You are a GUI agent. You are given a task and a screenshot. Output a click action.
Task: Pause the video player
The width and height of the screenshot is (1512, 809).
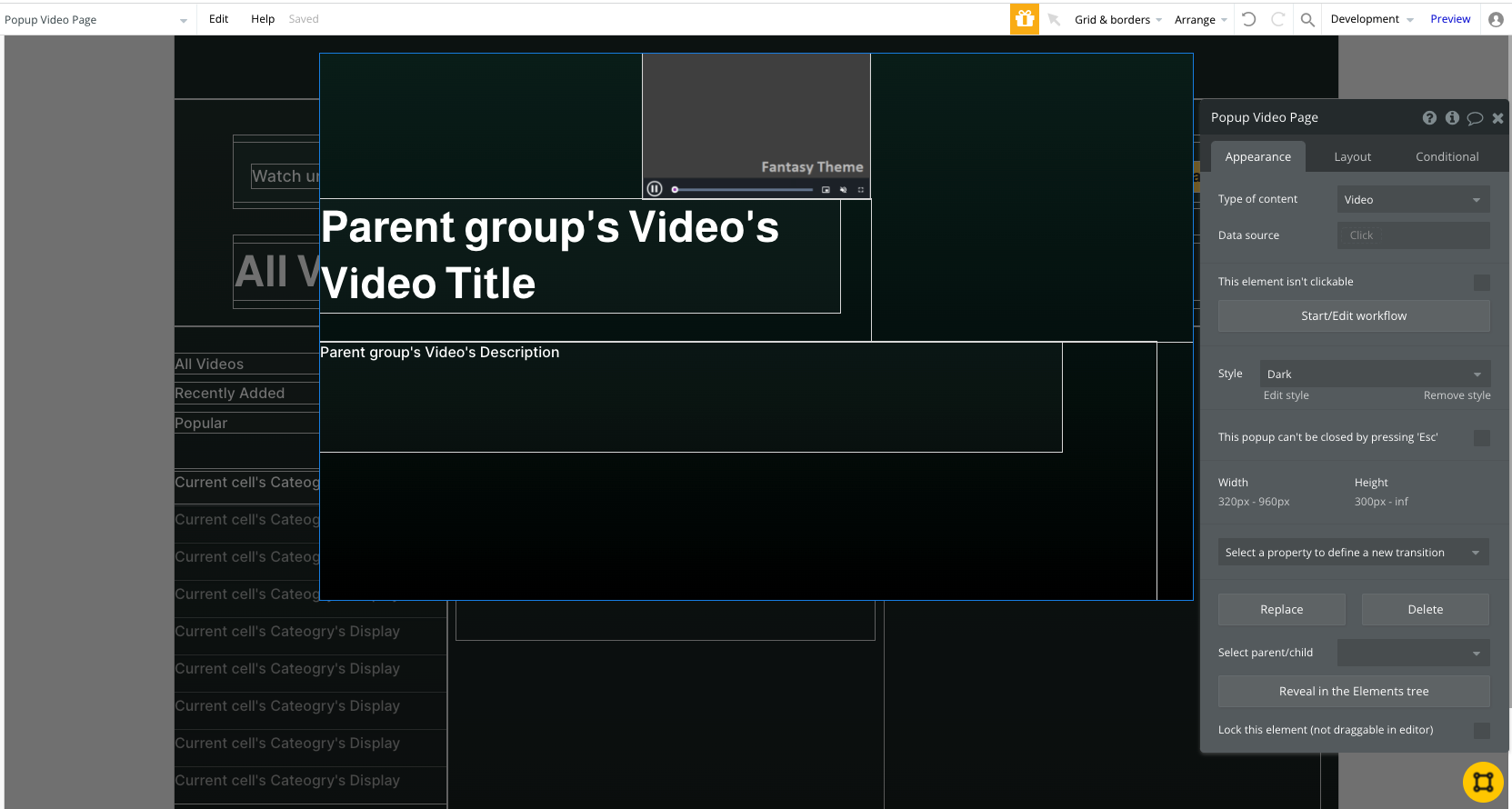(x=655, y=189)
